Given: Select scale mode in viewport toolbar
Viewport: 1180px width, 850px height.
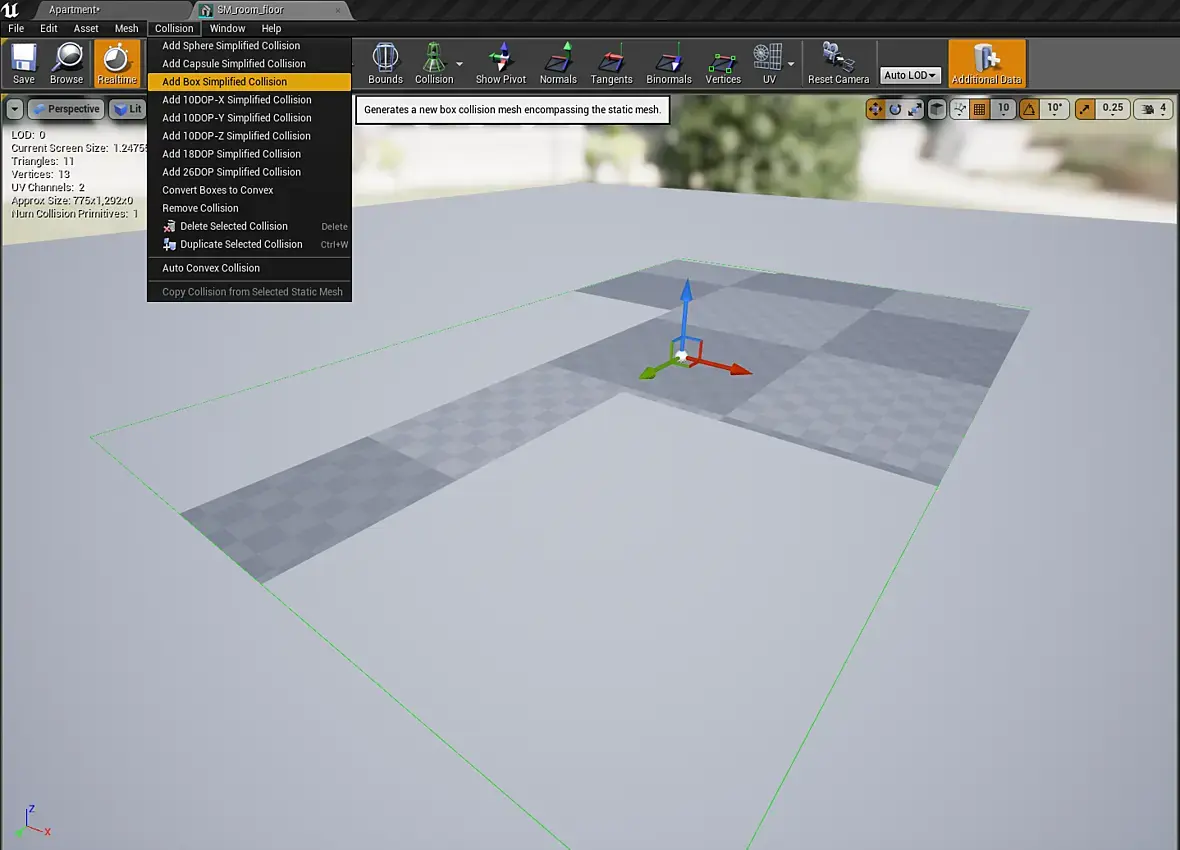Looking at the screenshot, I should tap(914, 109).
